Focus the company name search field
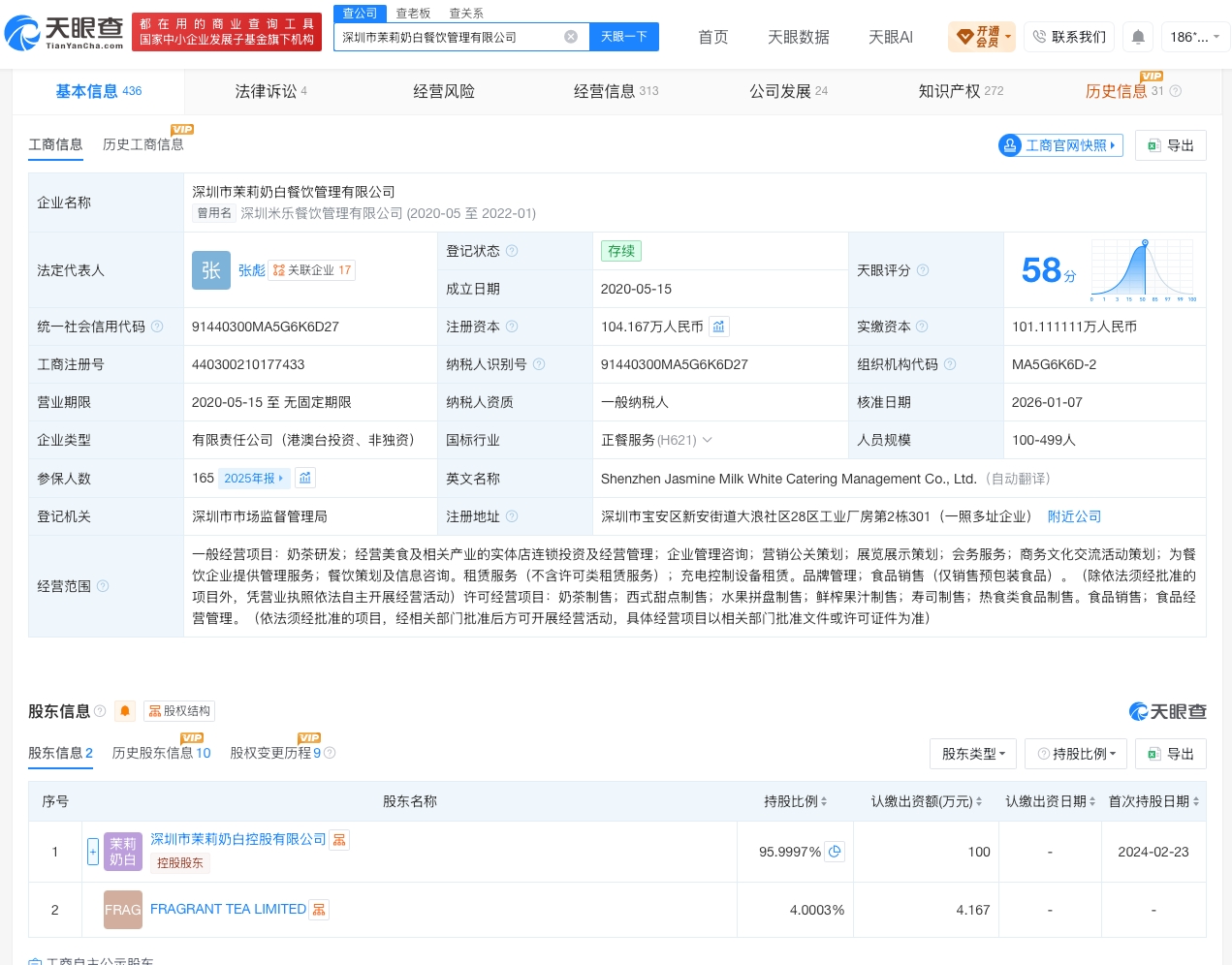Image resolution: width=1232 pixels, height=965 pixels. pyautogui.click(x=451, y=37)
